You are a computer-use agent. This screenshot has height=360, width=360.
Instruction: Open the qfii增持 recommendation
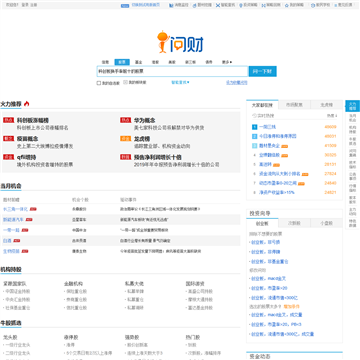coord(26,157)
